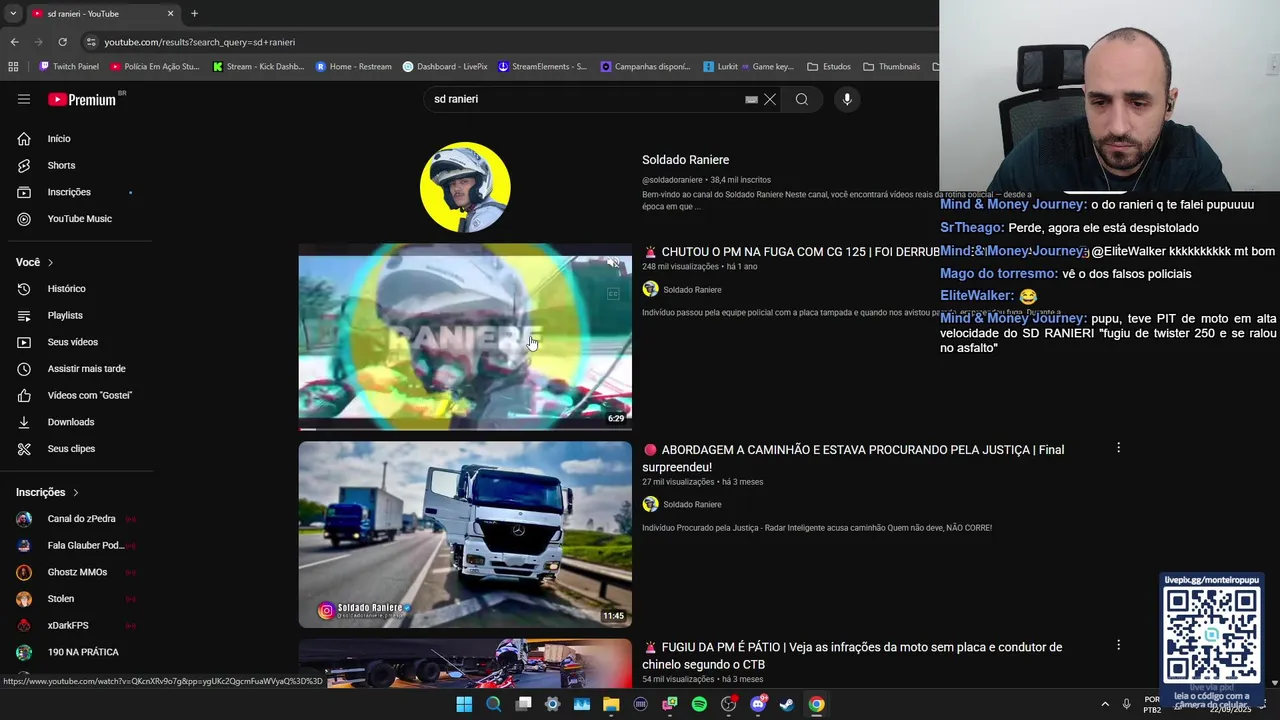Reload the page
The width and height of the screenshot is (1280, 720).
click(62, 42)
